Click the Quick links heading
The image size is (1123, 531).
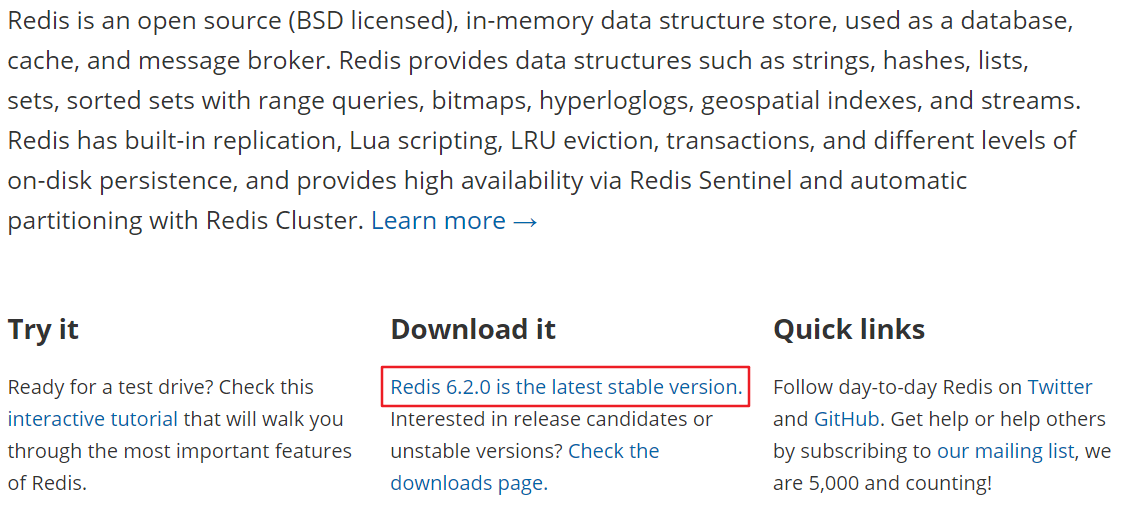click(849, 330)
